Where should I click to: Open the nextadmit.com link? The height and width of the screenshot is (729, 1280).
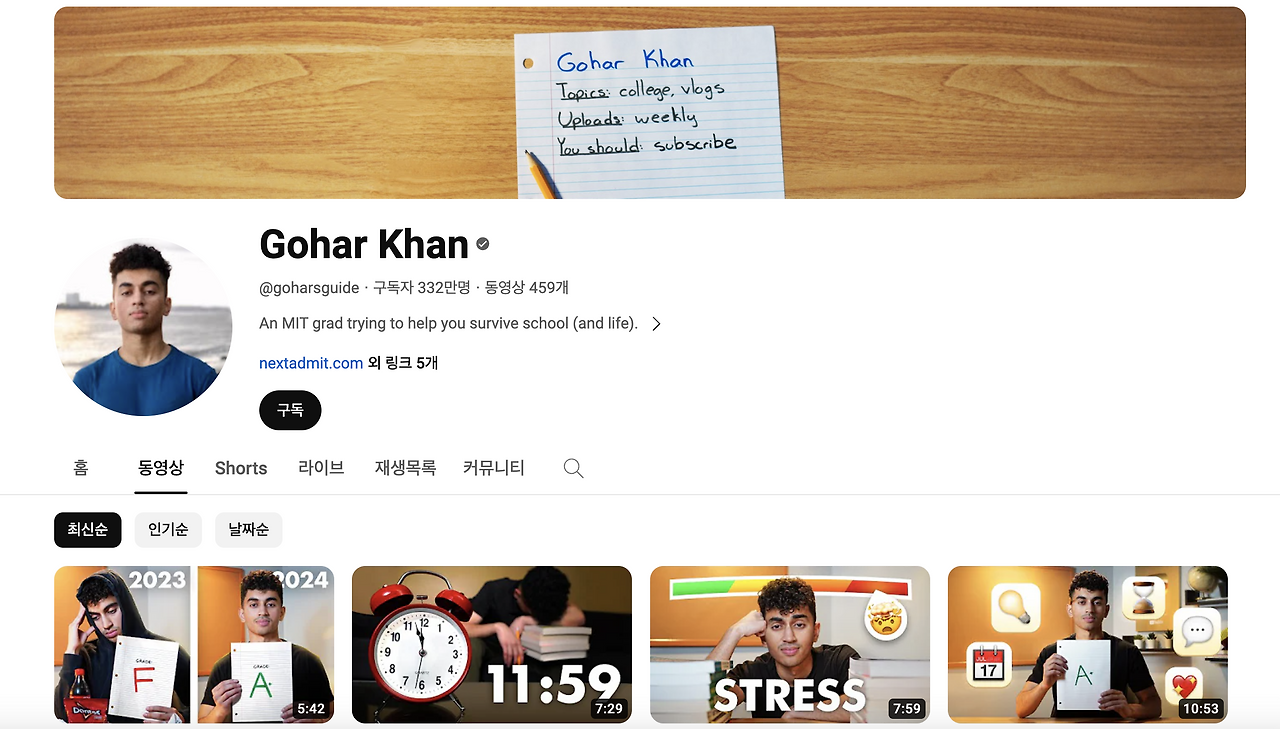point(311,363)
